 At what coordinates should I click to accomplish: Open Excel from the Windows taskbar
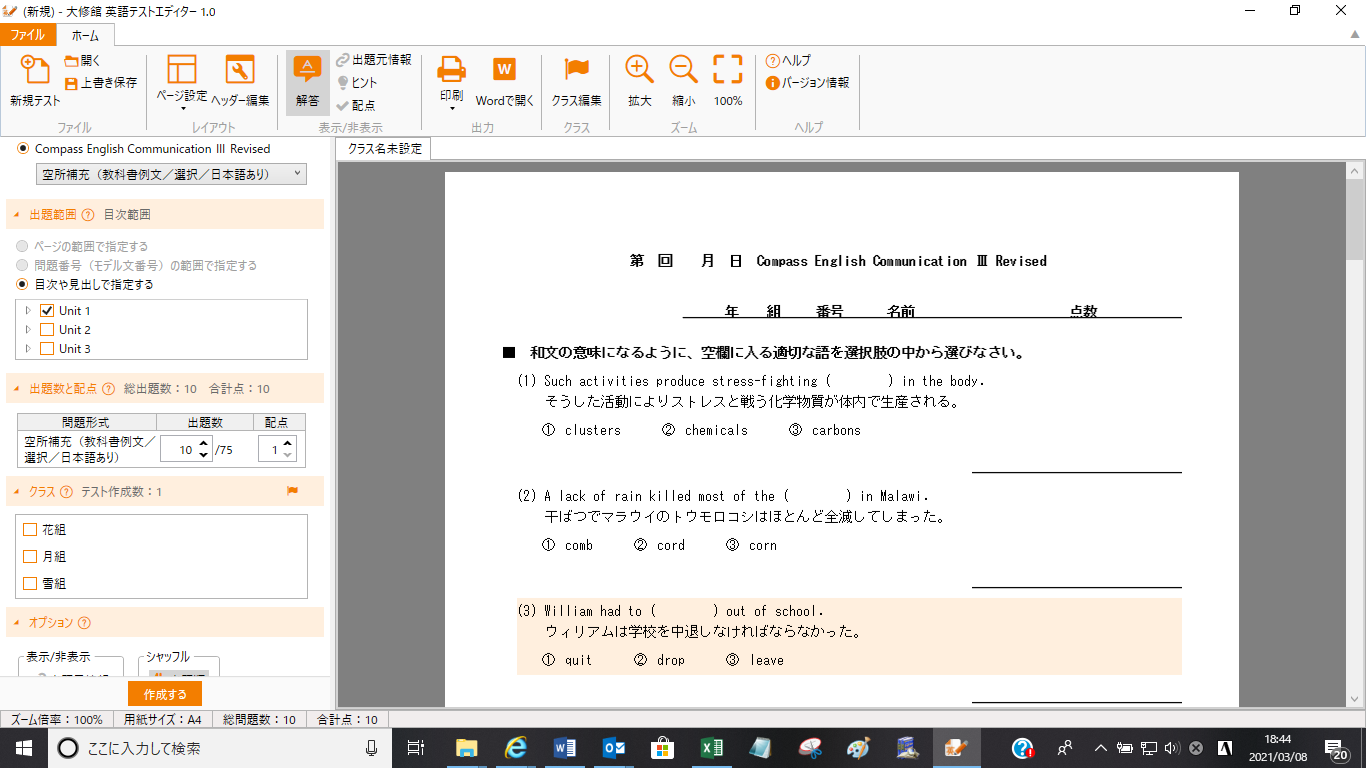[x=712, y=748]
